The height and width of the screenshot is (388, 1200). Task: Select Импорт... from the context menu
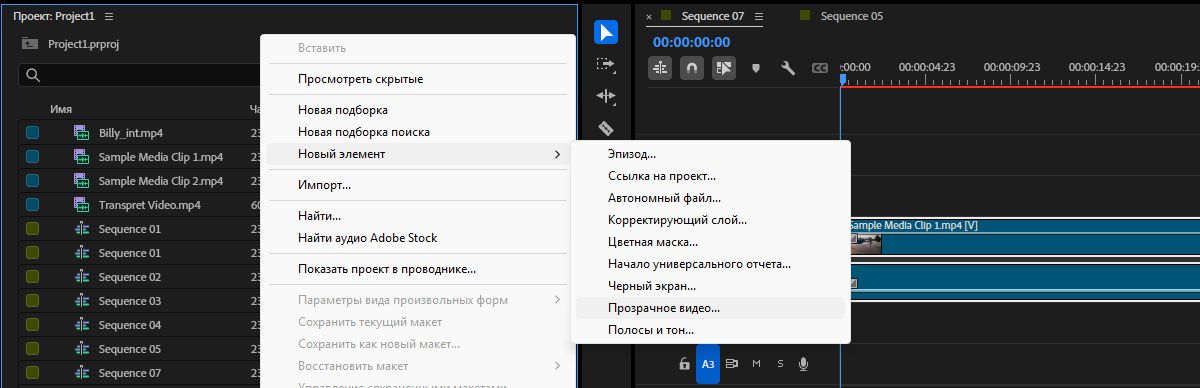(x=324, y=185)
